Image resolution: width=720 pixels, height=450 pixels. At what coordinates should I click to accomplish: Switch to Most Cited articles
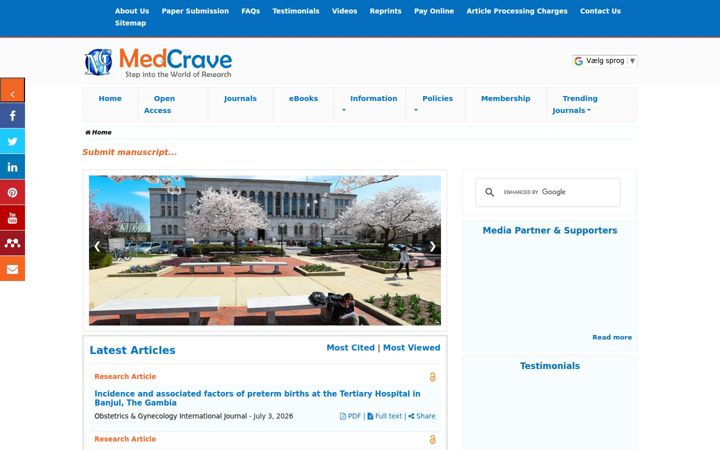pos(350,348)
